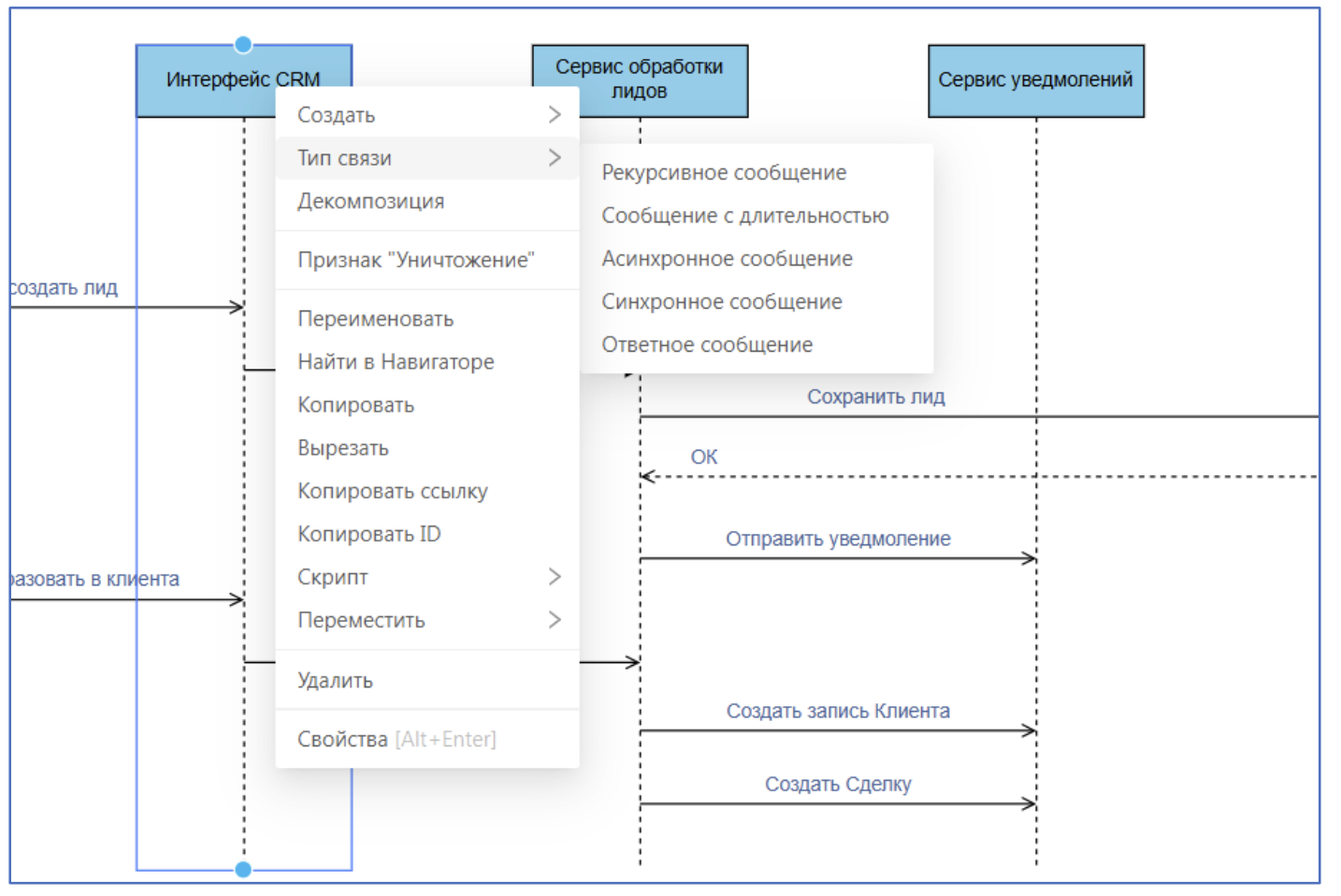Select Найти в Навигаторе

[396, 362]
